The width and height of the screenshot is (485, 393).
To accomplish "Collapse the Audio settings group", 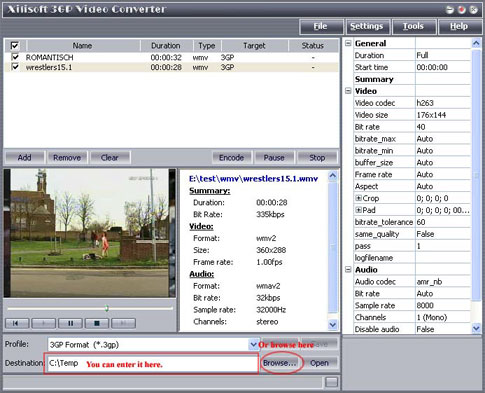I will tap(348, 269).
